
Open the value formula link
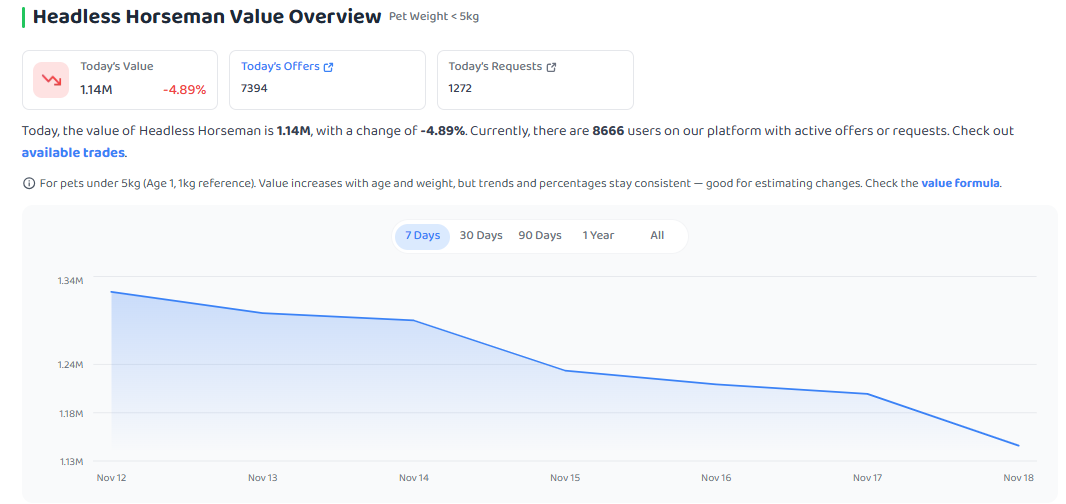coord(960,183)
